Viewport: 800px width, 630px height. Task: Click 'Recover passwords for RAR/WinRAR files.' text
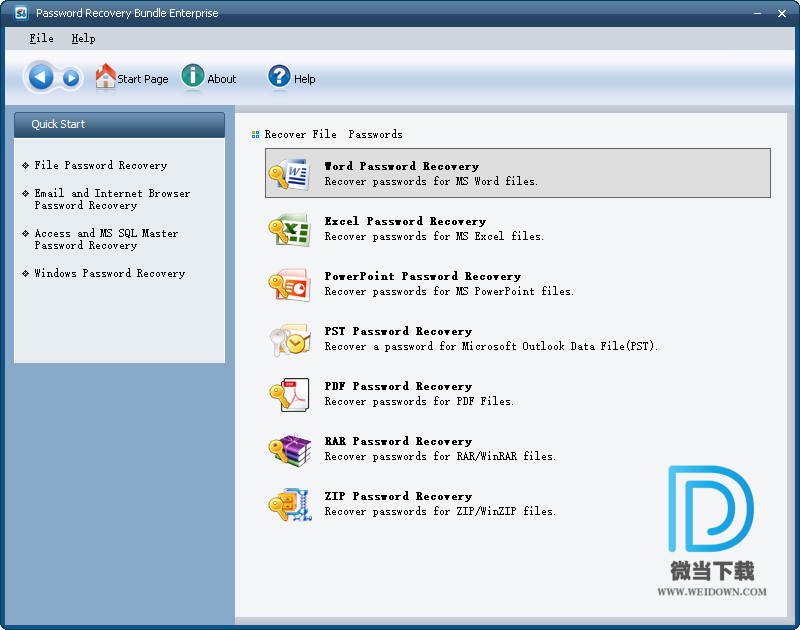pos(440,457)
